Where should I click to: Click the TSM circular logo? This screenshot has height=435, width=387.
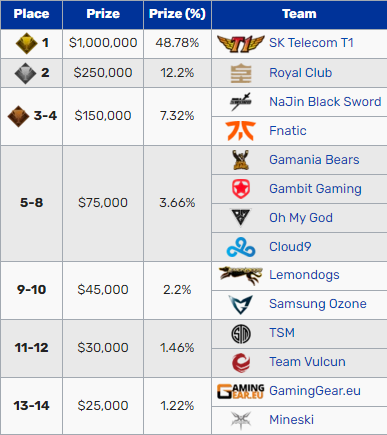(241, 334)
